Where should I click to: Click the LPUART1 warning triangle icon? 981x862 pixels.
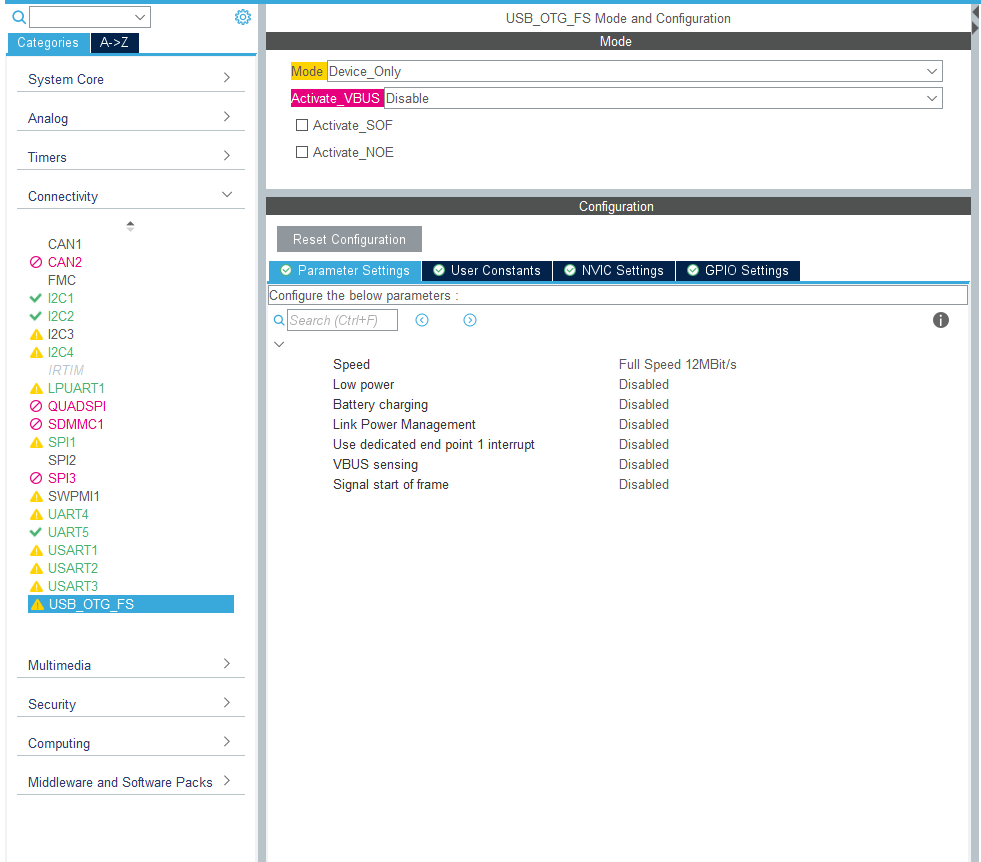[36, 388]
